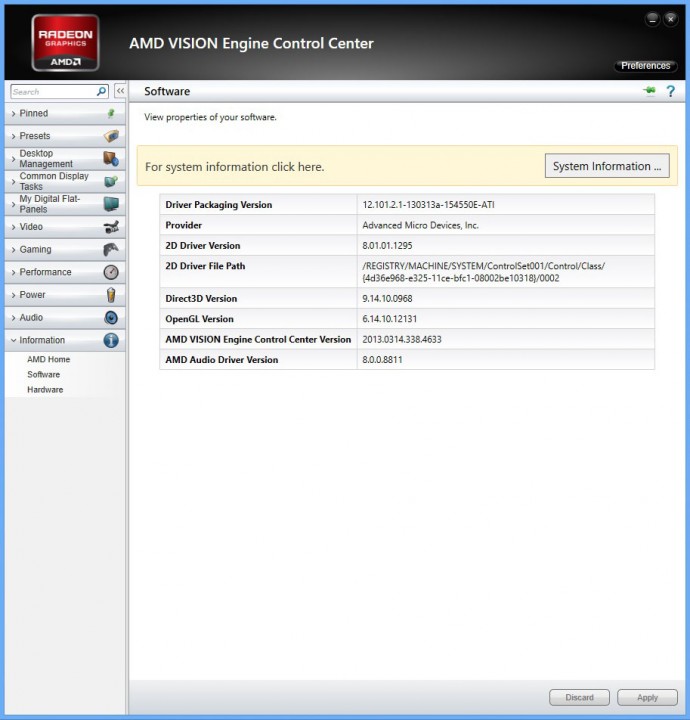Expand the Video section
The width and height of the screenshot is (690, 720).
point(65,227)
